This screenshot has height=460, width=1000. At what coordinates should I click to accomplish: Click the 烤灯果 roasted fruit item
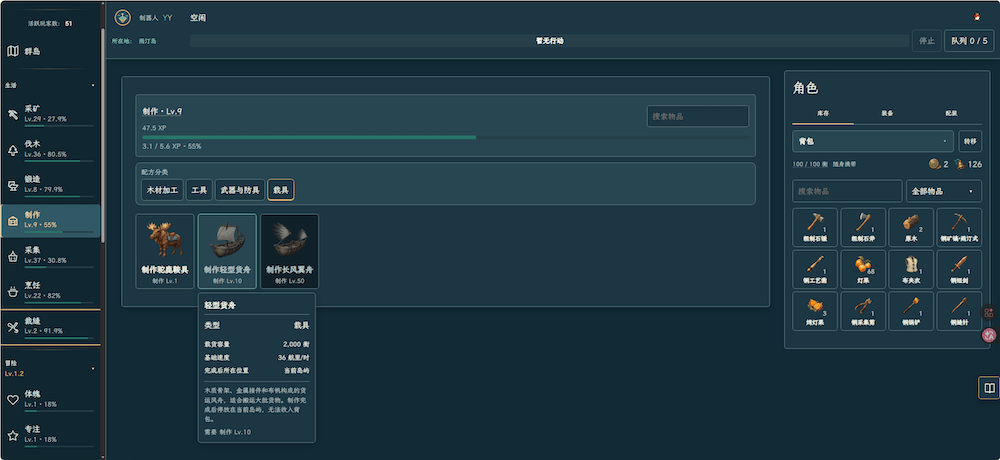(815, 311)
